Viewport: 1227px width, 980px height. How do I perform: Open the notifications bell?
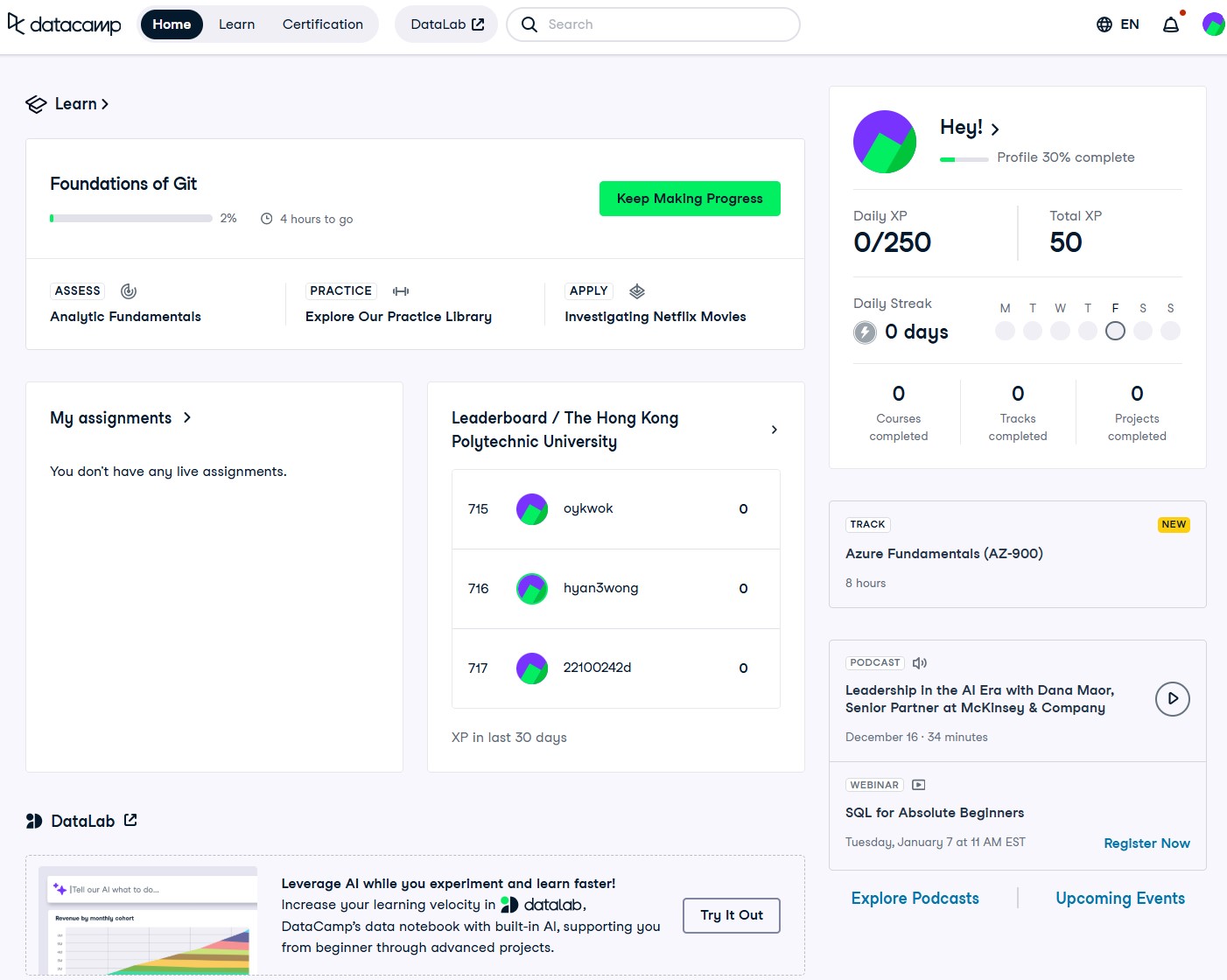coord(1171,24)
